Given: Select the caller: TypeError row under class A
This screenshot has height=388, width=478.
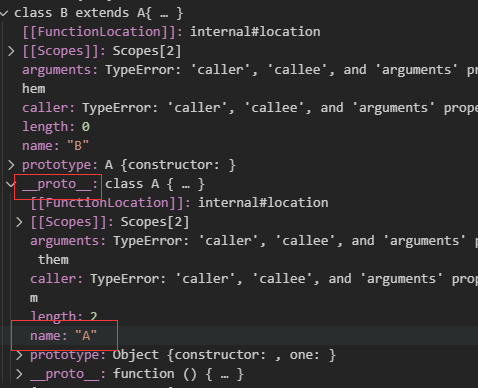Looking at the screenshot, I should click(239, 288).
